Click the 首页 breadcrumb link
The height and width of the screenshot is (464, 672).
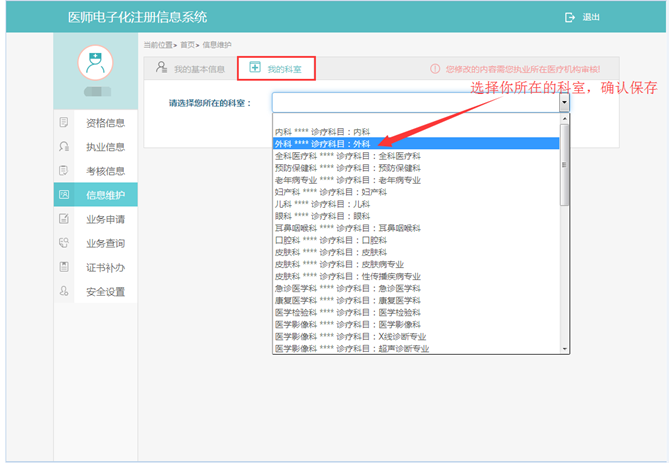187,45
